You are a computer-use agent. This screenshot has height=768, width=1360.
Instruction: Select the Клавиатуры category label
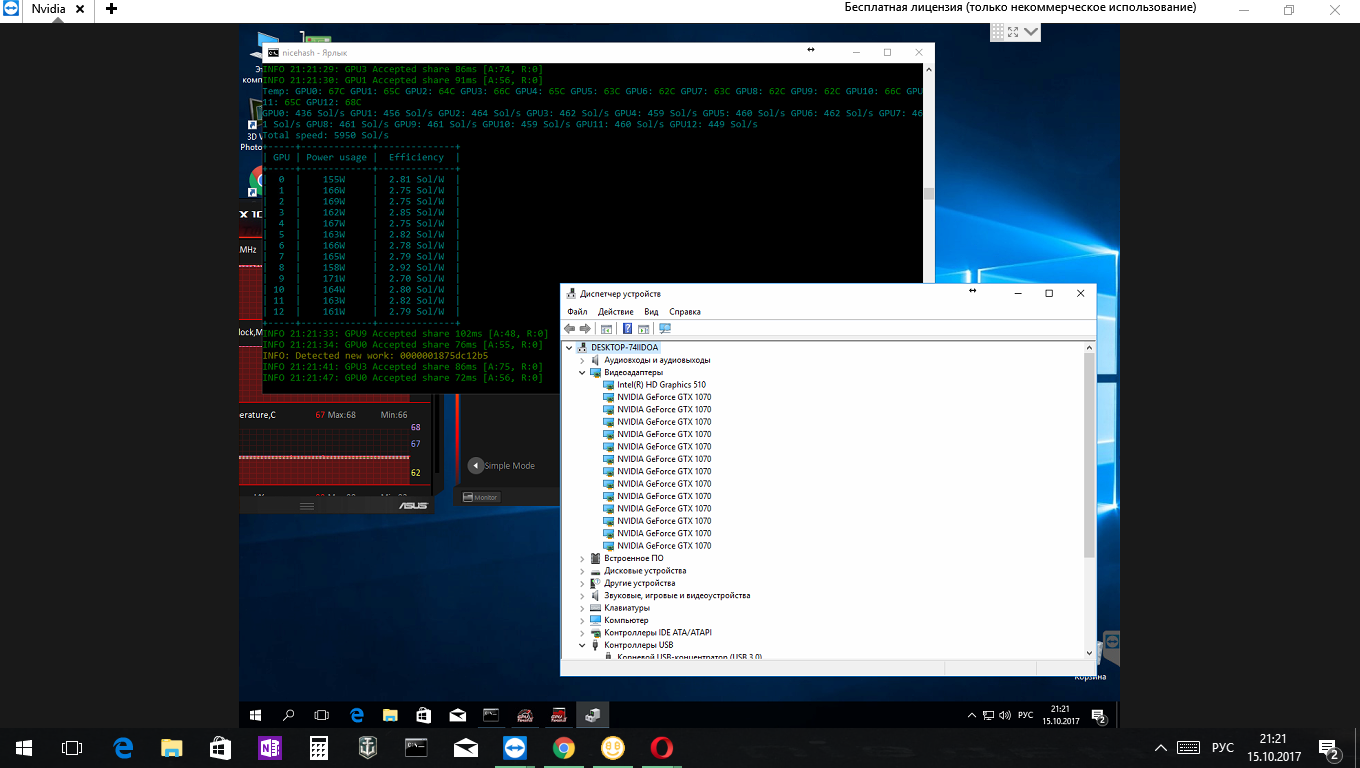click(x=626, y=608)
